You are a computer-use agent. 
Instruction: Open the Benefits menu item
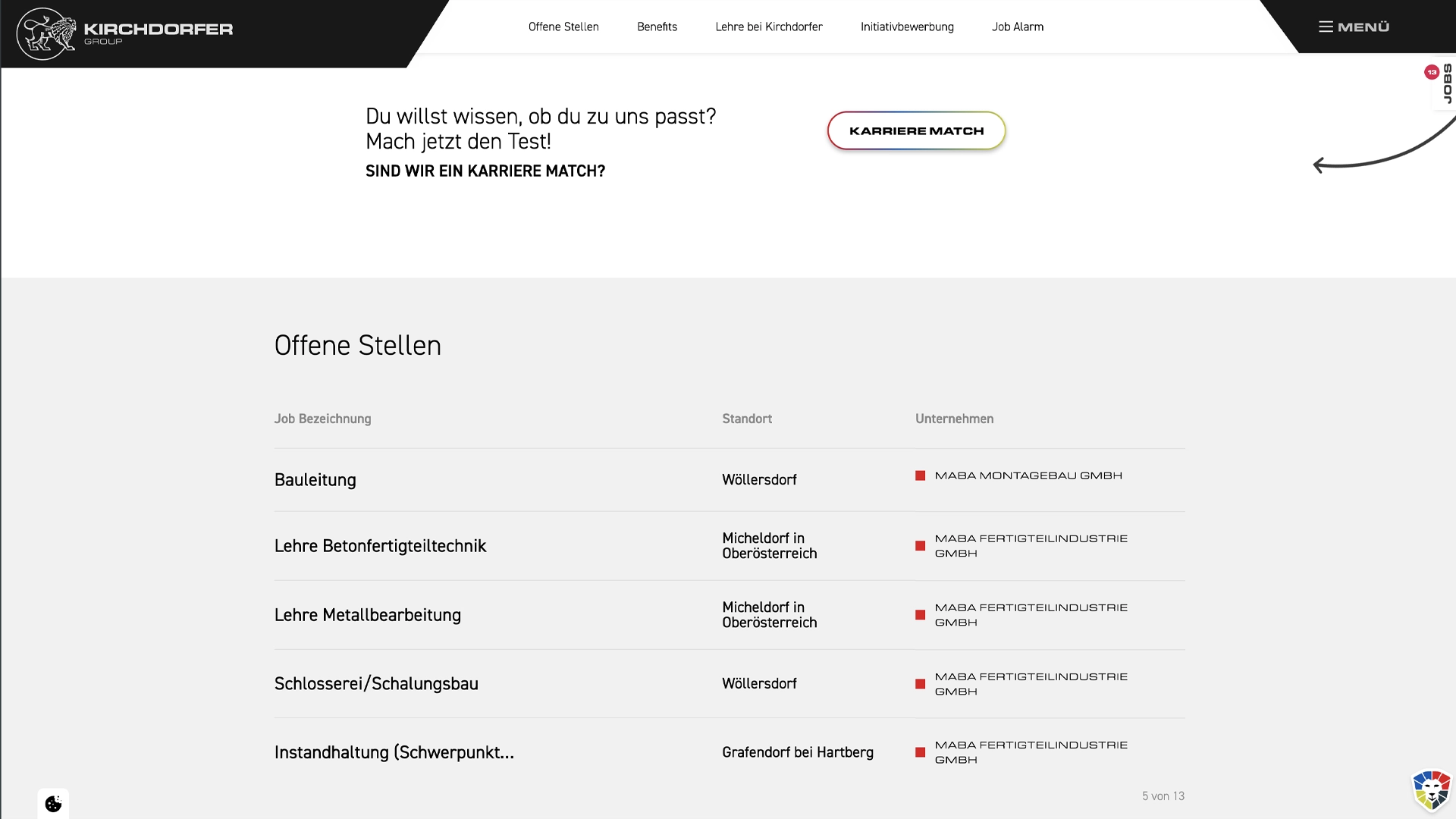pyautogui.click(x=657, y=27)
